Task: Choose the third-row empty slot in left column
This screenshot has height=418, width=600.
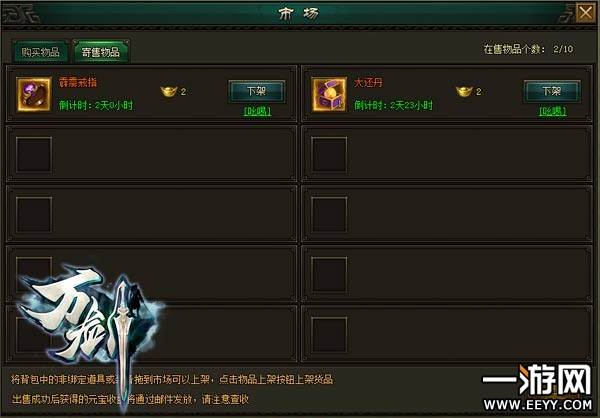Action: [34, 214]
